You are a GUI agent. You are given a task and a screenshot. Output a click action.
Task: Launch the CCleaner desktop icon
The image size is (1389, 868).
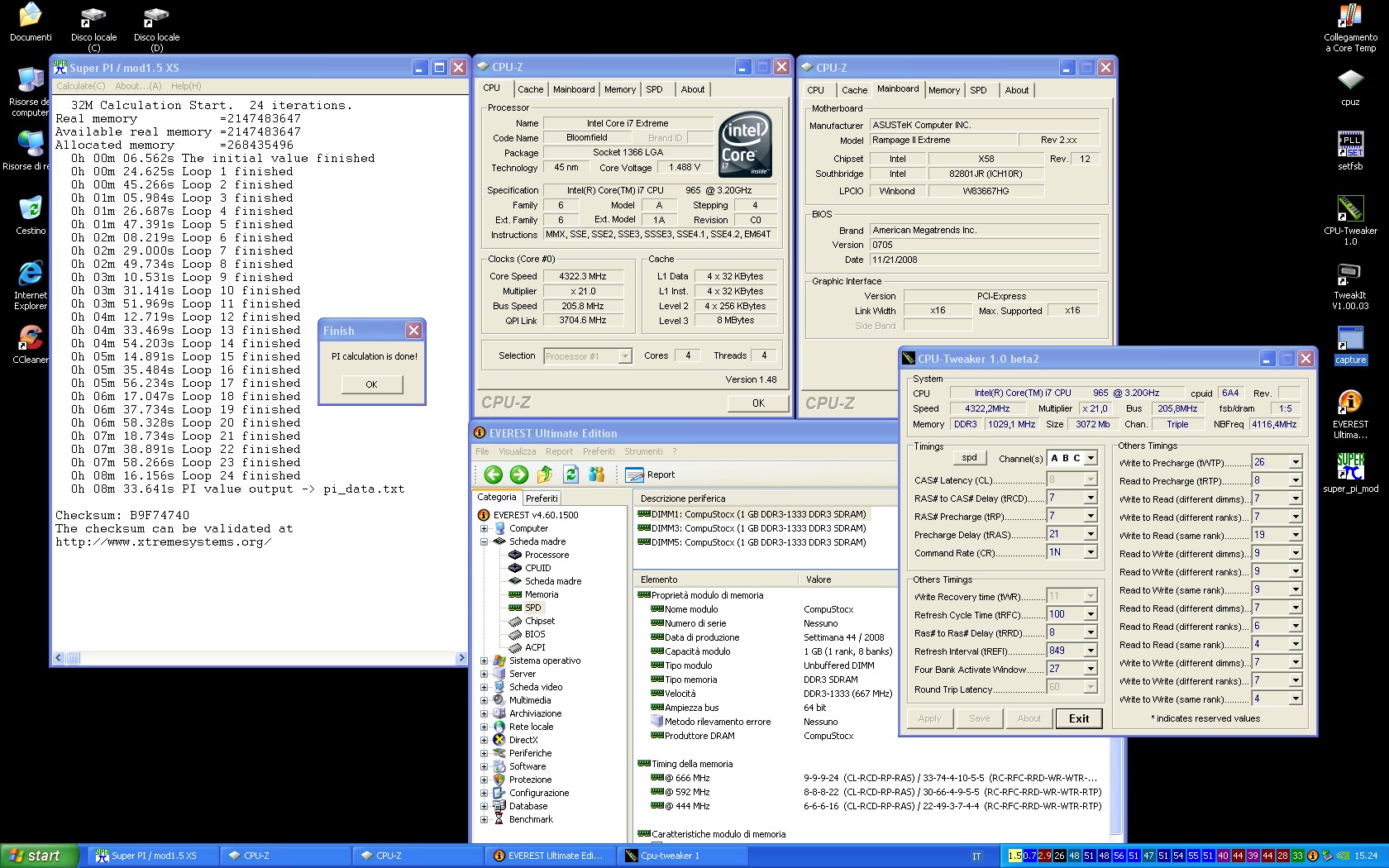pos(31,344)
